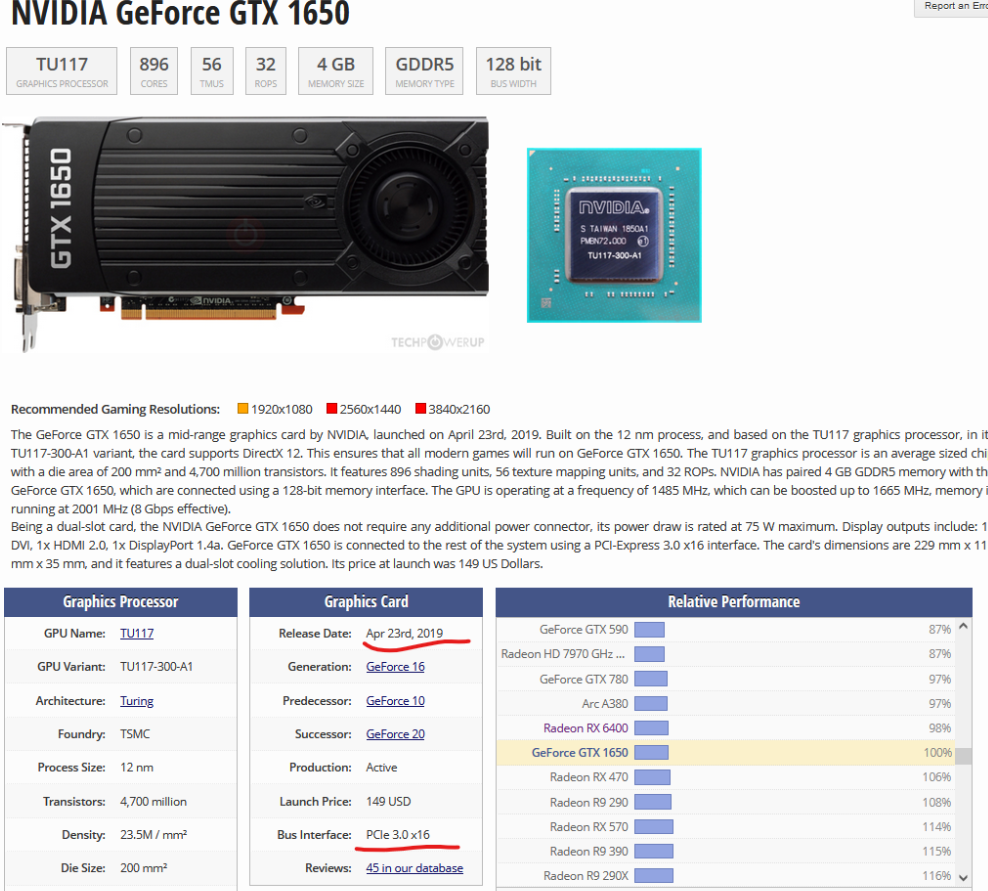Click the 'Recommended Gaming Resolutions:' label

[115, 409]
